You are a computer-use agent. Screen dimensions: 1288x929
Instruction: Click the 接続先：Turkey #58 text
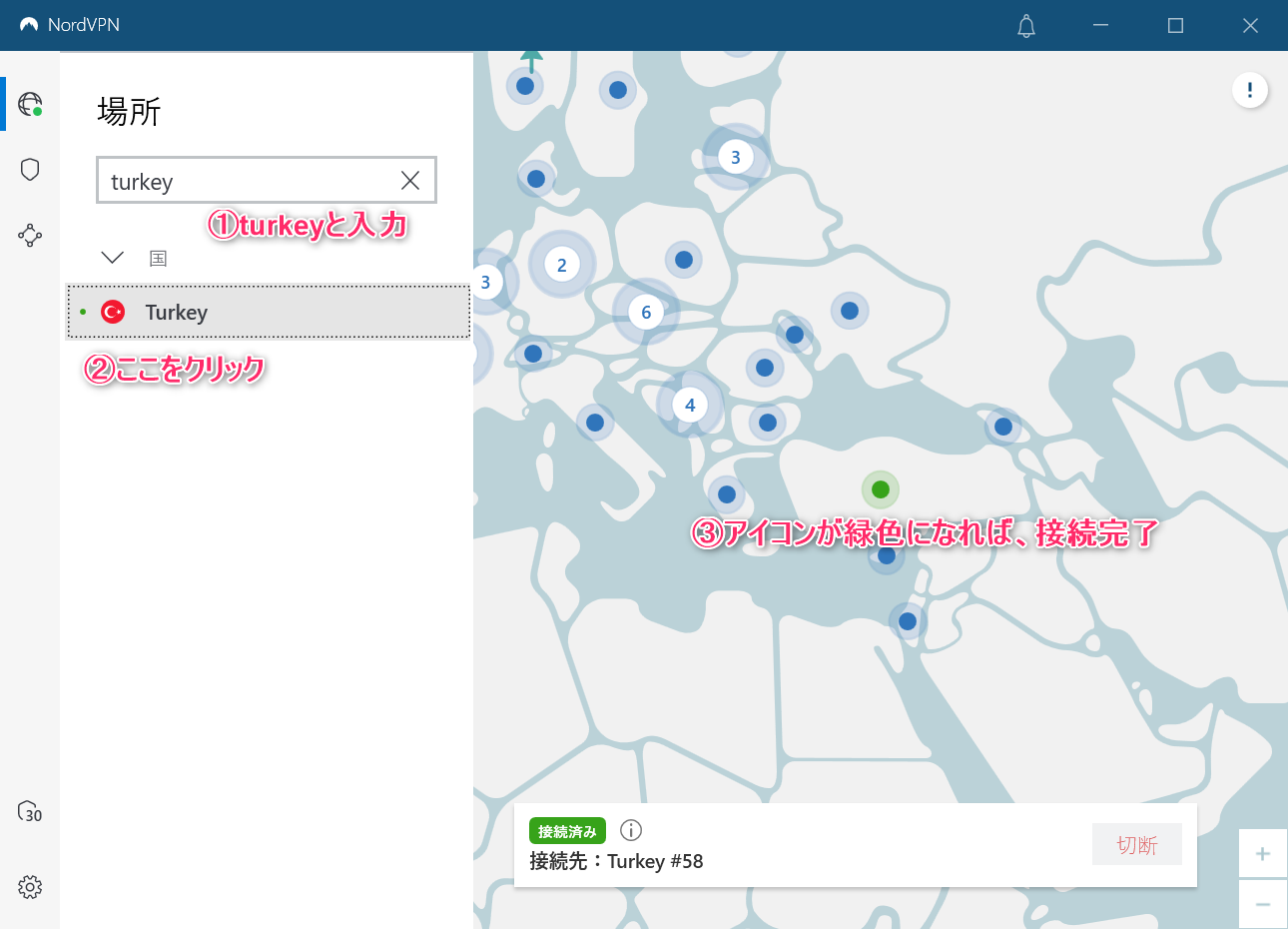616,861
